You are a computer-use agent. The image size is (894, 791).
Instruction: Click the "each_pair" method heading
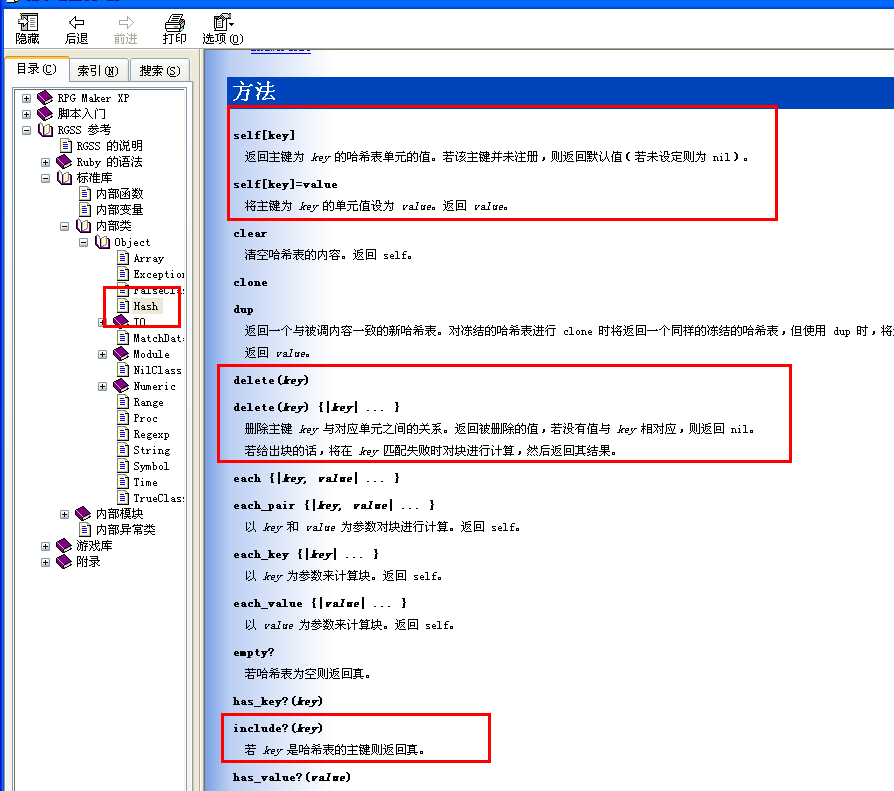[265, 505]
